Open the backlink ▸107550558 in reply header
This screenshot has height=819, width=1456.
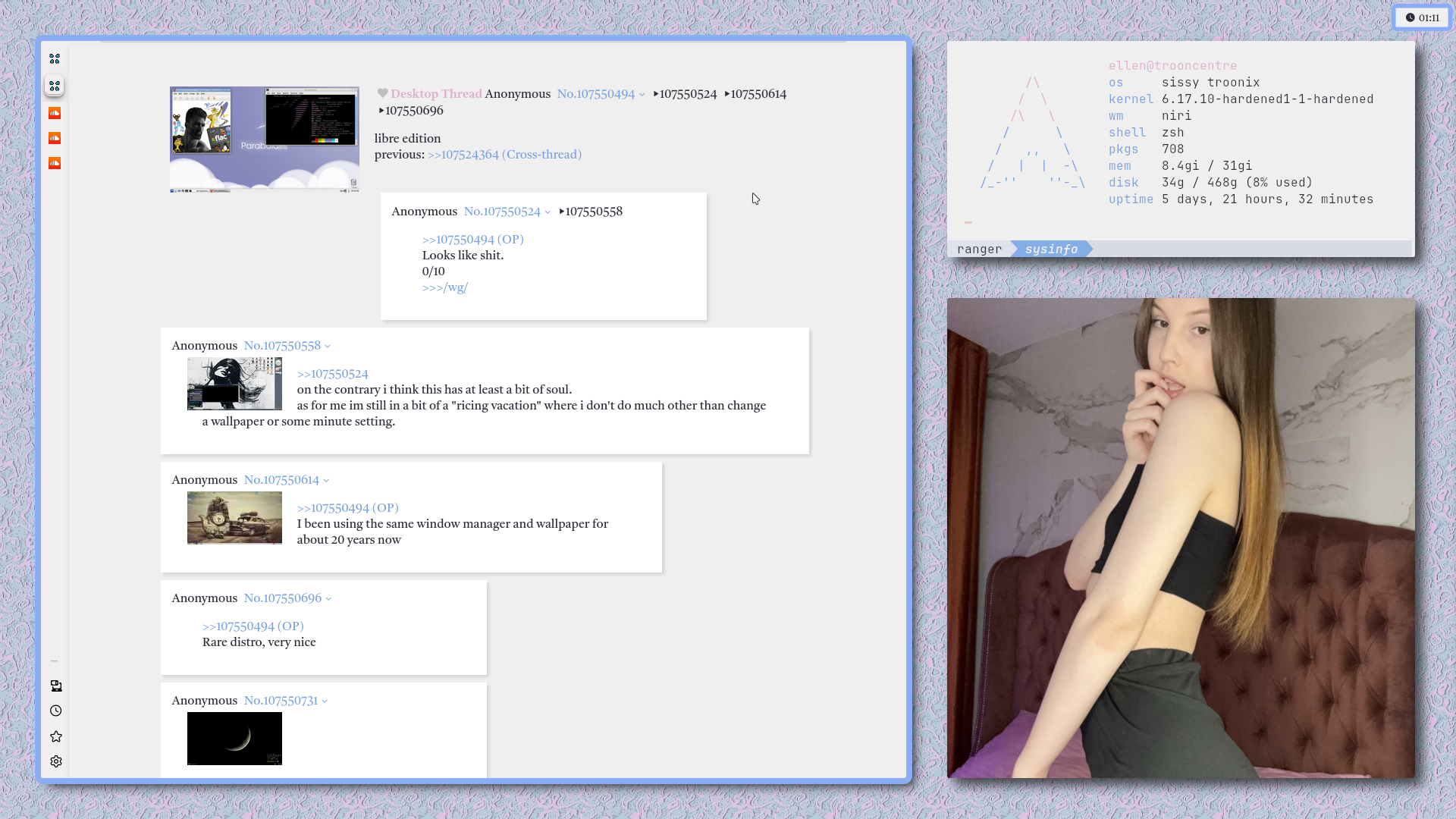pyautogui.click(x=591, y=212)
